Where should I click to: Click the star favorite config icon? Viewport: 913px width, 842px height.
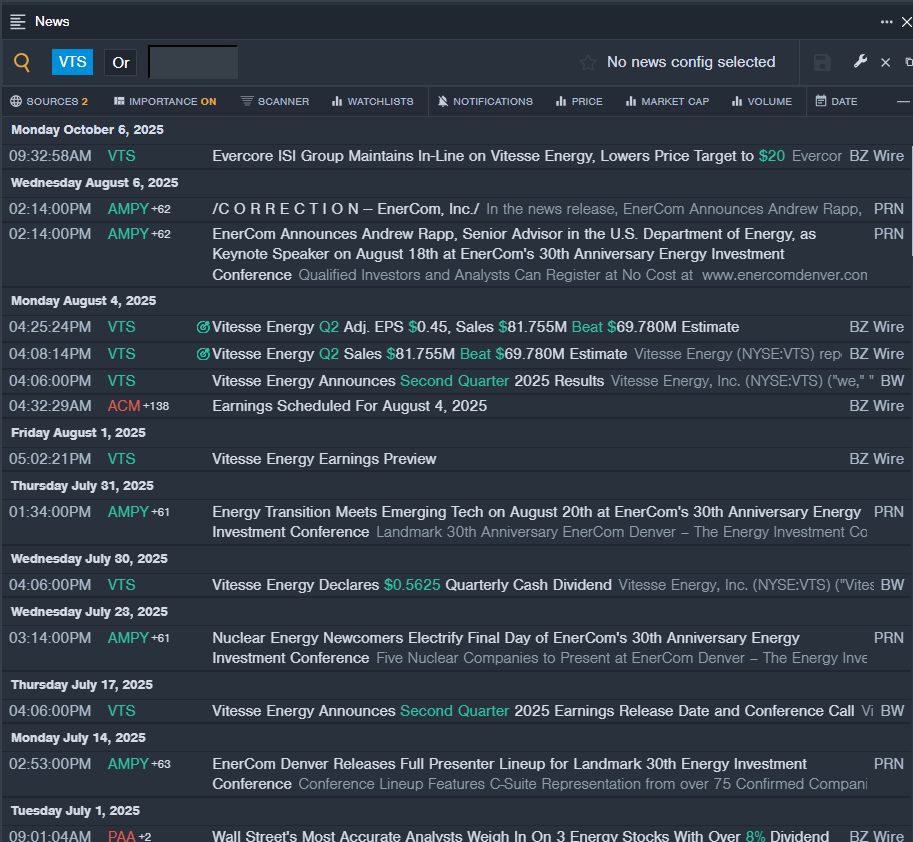point(588,62)
